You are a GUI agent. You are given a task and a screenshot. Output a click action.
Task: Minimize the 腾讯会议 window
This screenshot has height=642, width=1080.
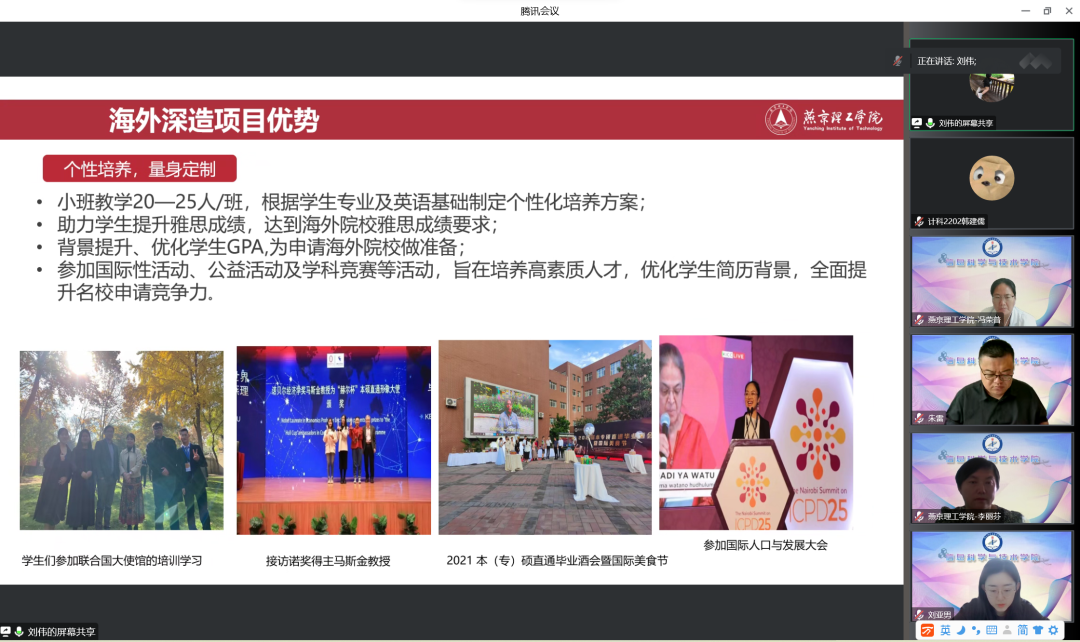pos(1021,11)
